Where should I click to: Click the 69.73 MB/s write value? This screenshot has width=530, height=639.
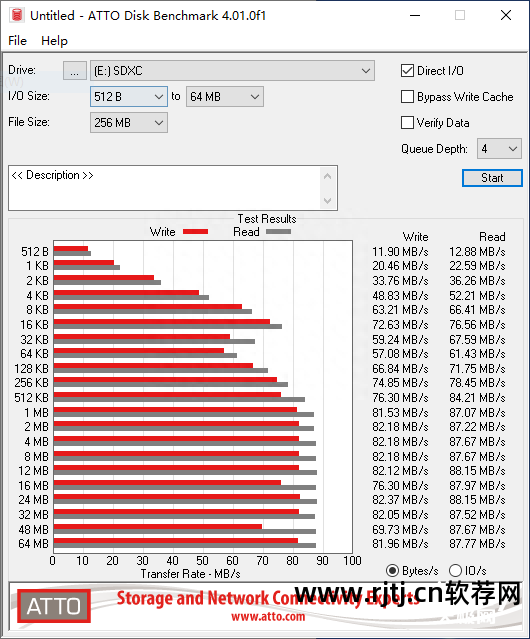pyautogui.click(x=400, y=530)
